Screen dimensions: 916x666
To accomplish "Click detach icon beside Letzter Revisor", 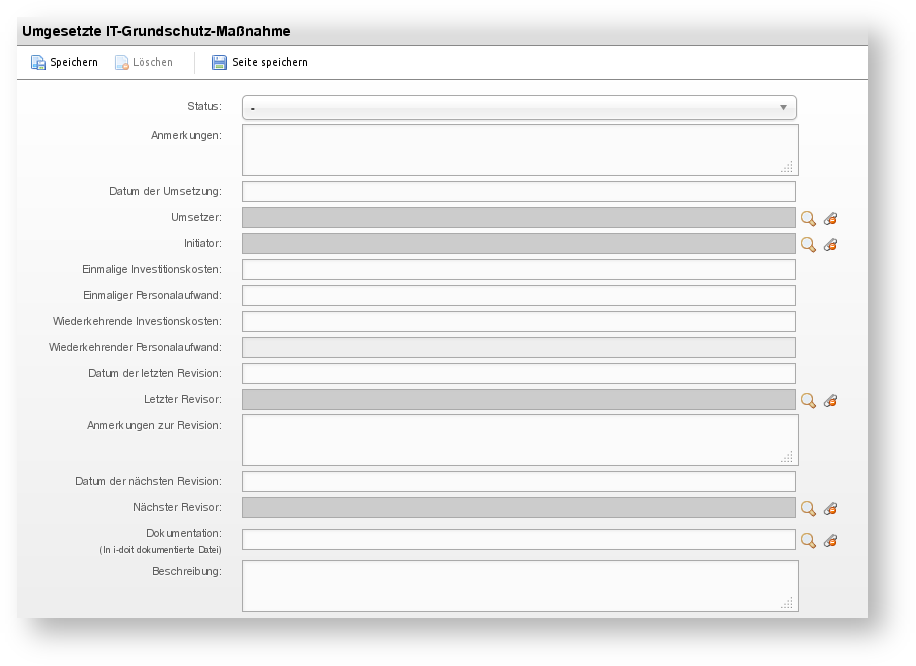I will tap(830, 400).
